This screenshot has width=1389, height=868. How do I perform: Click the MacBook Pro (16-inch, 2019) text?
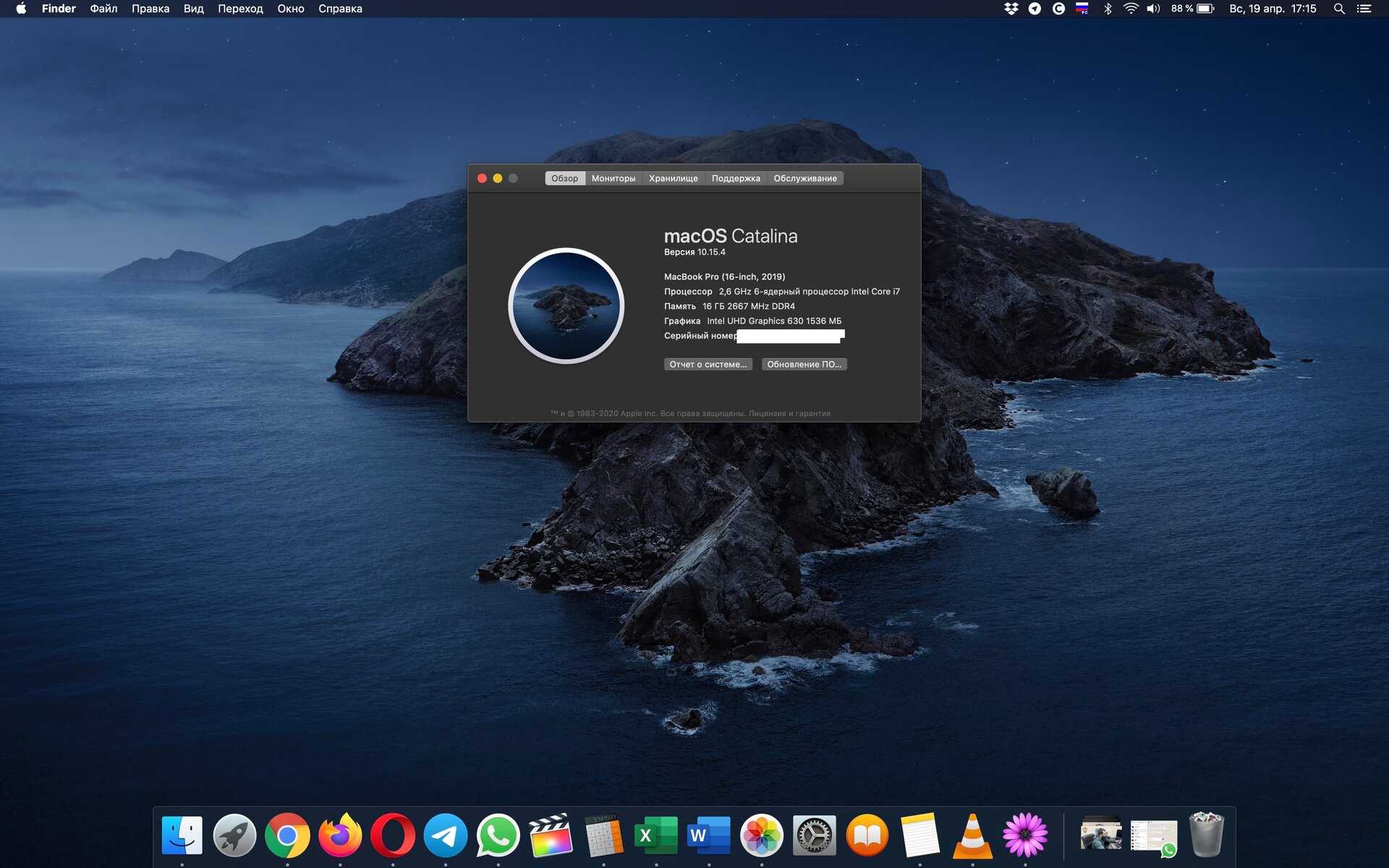click(x=724, y=277)
